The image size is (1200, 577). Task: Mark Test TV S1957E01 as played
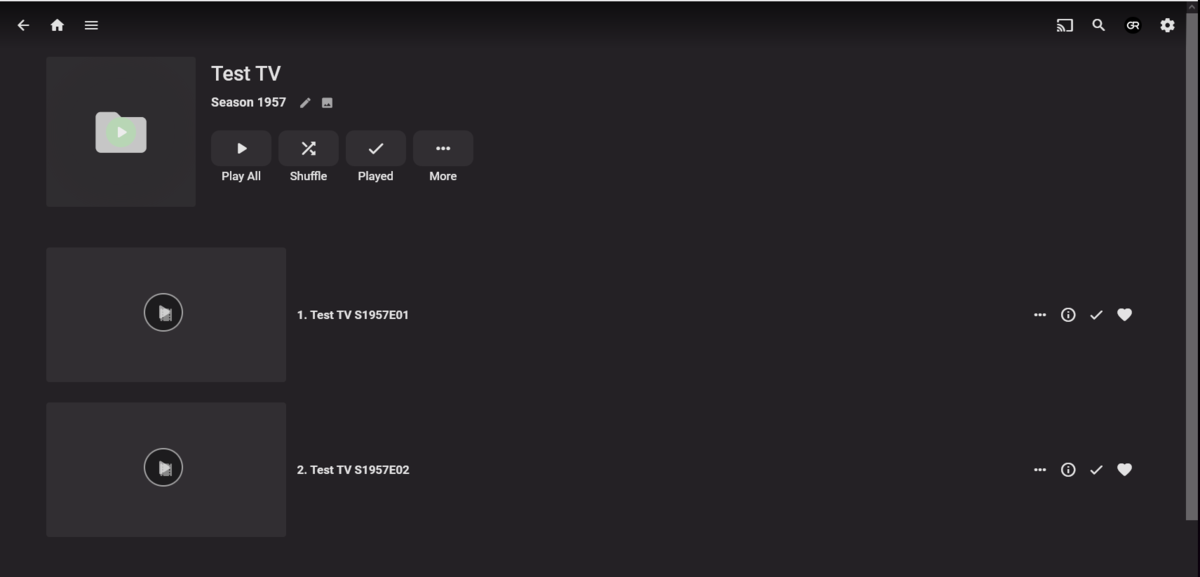[1096, 314]
